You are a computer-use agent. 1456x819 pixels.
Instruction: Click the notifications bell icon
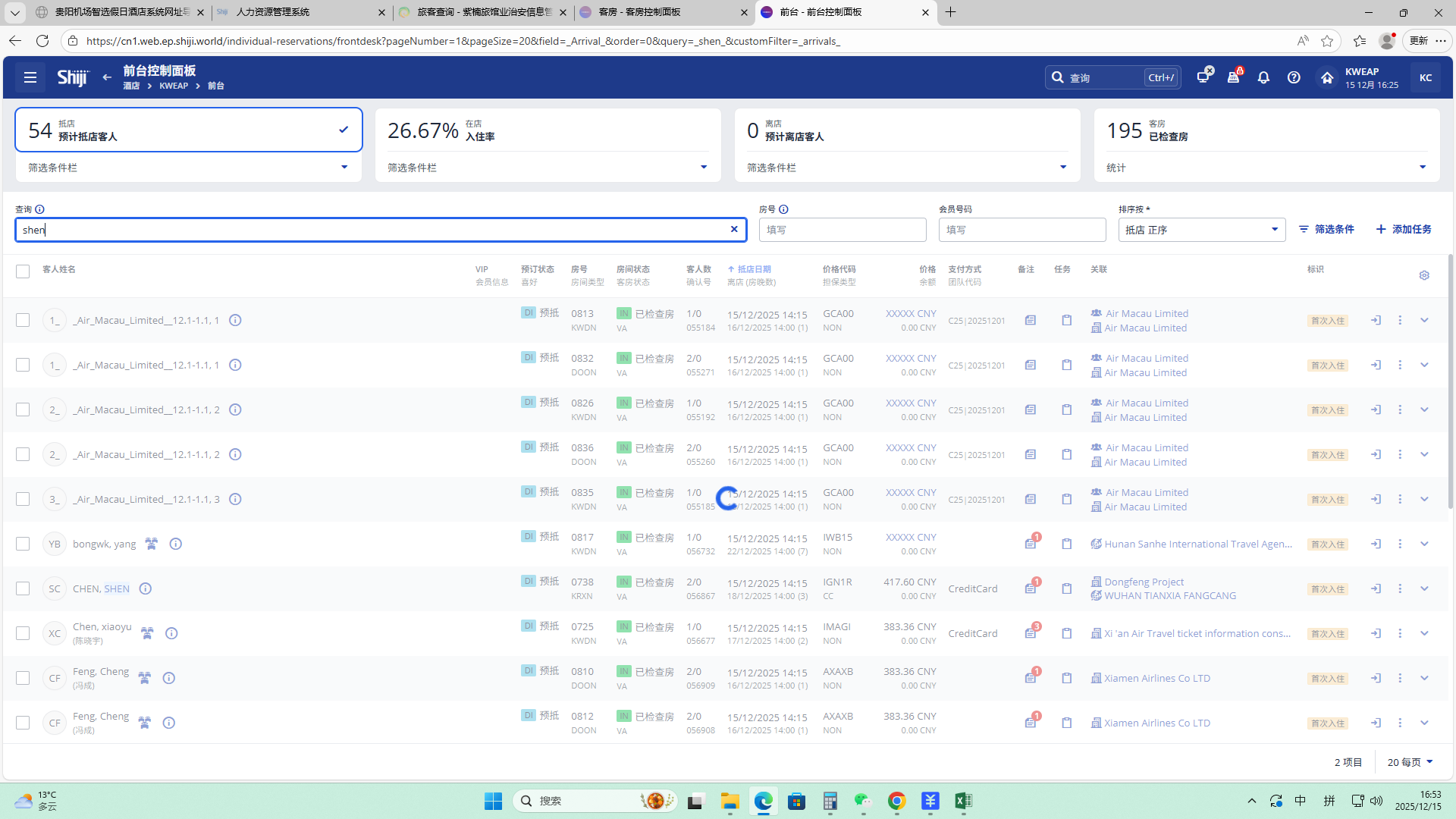tap(1263, 77)
